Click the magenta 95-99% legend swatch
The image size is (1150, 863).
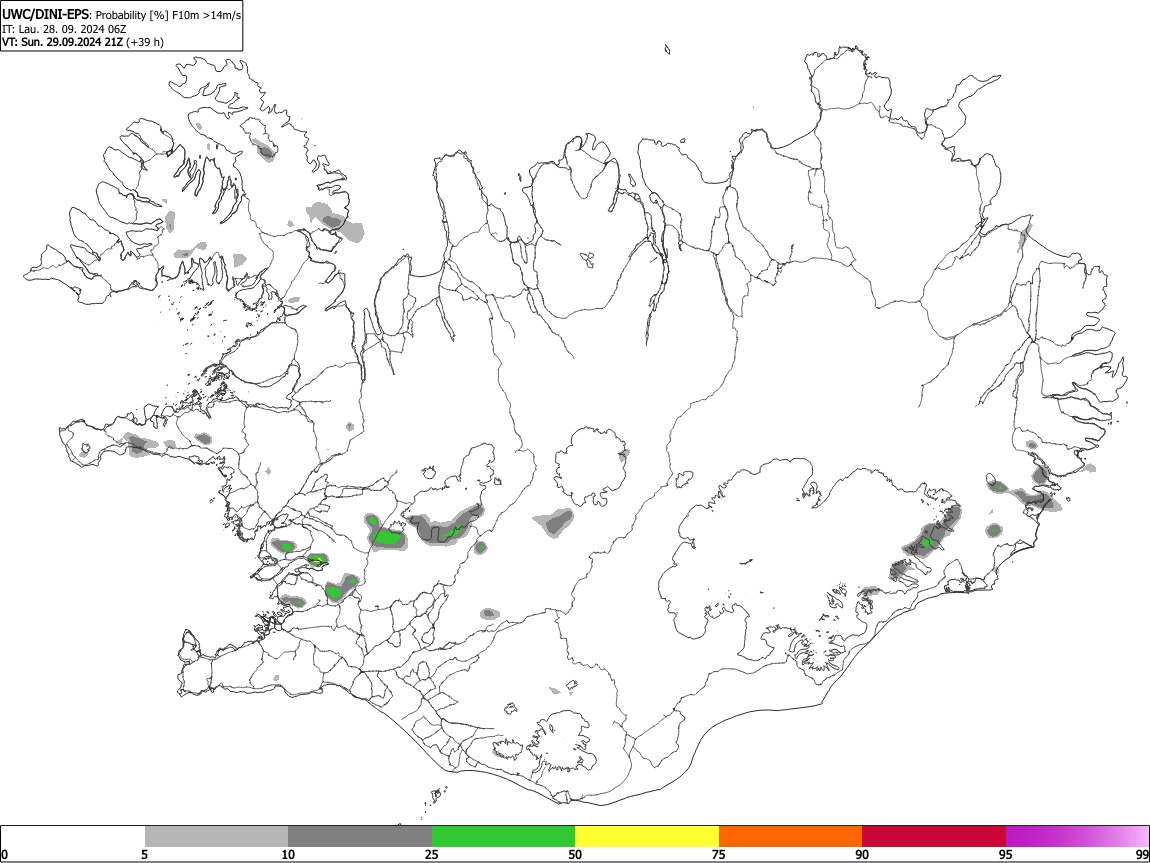pos(1077,836)
